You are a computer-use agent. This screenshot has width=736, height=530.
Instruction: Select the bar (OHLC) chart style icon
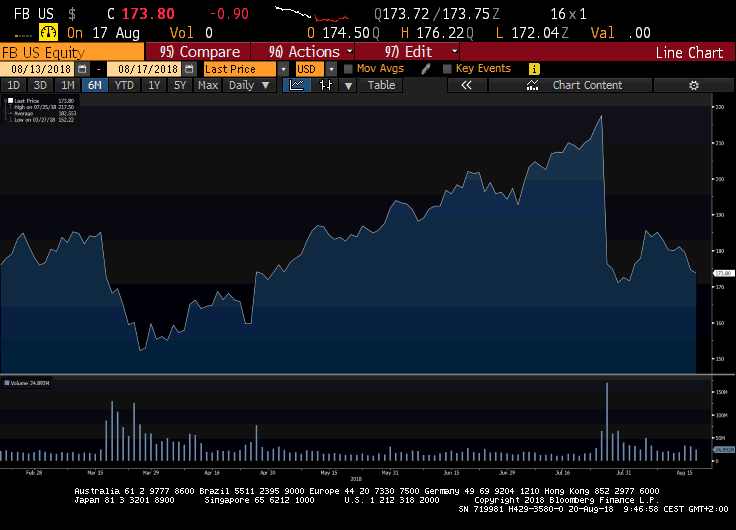(326, 85)
